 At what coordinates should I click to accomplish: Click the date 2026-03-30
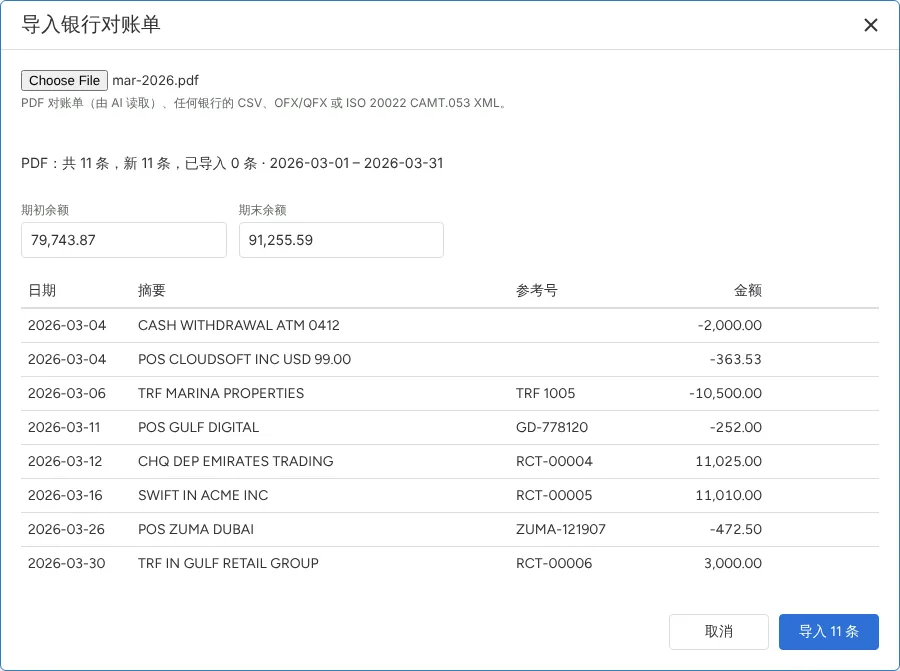click(67, 563)
